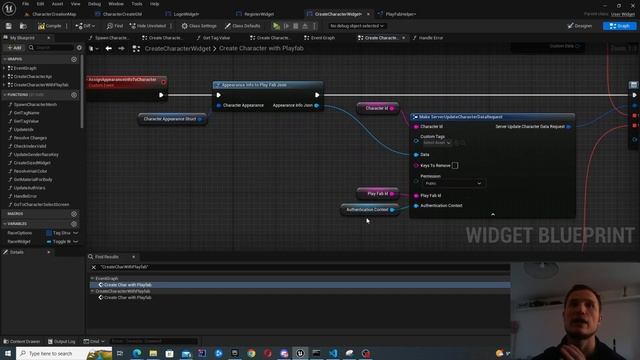Open My Blueprint settings gear
This screenshot has width=640, height=360.
click(79, 48)
